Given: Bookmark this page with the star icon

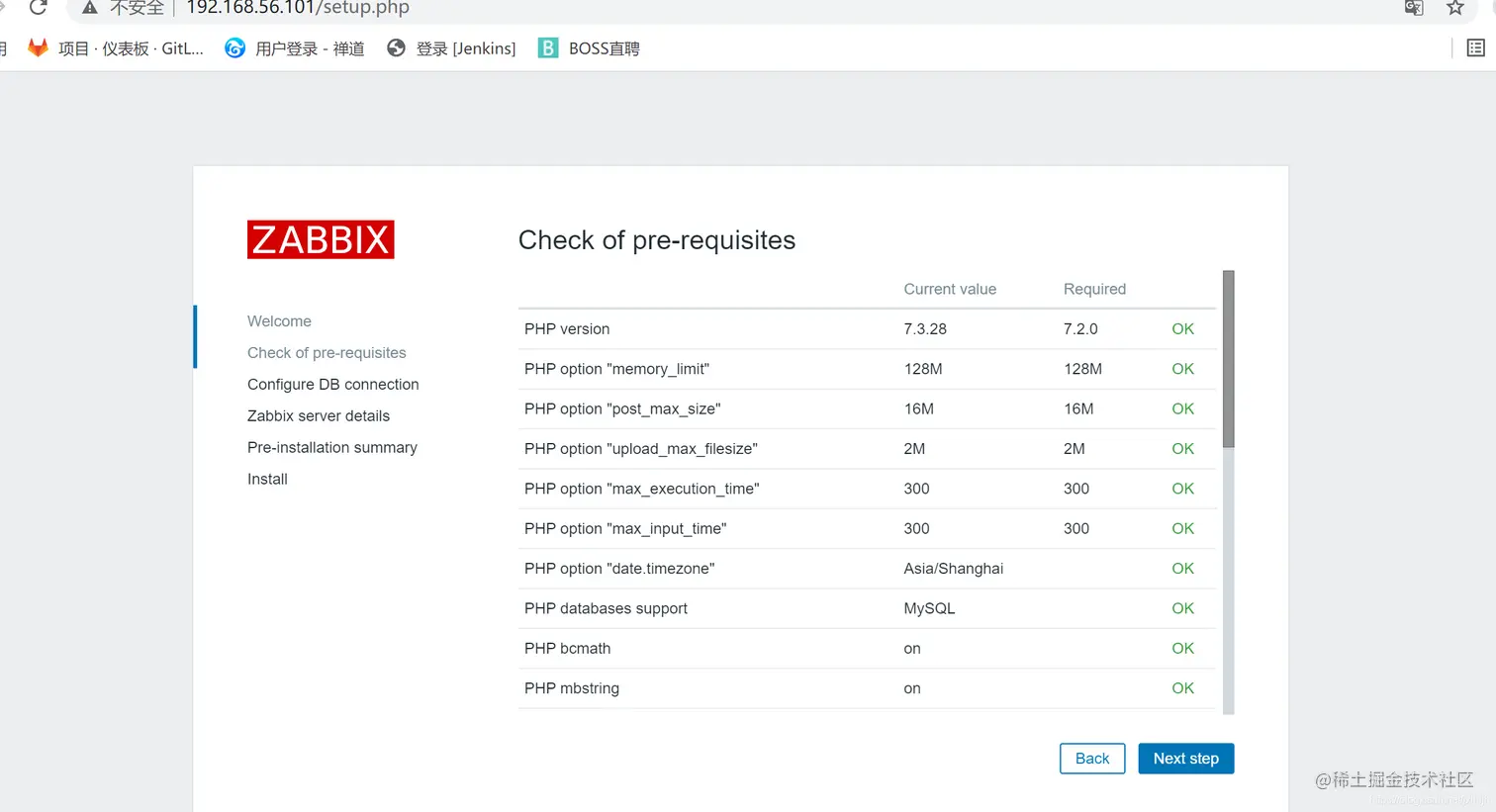Looking at the screenshot, I should (x=1455, y=8).
